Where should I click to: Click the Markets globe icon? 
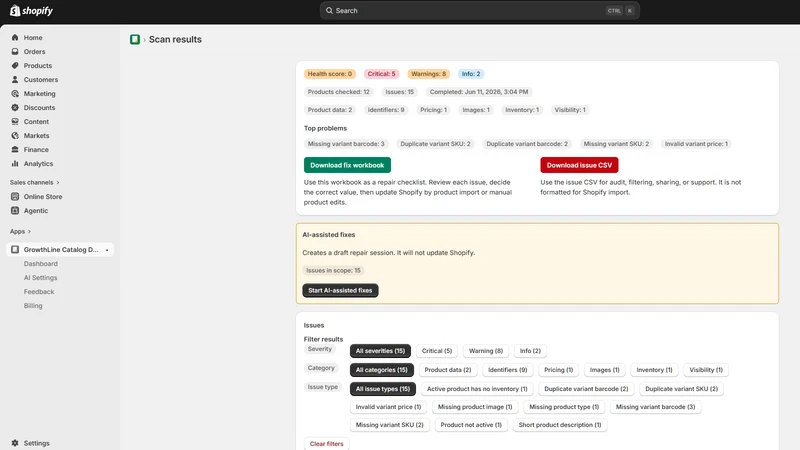pos(15,136)
